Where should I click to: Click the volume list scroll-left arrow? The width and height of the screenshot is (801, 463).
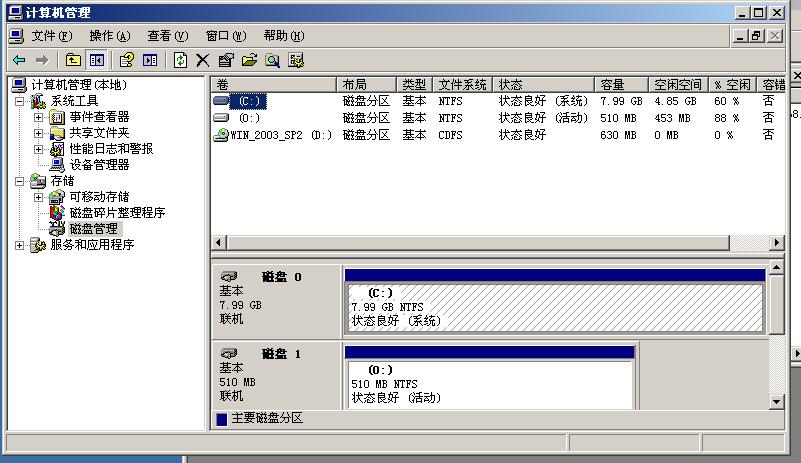219,243
